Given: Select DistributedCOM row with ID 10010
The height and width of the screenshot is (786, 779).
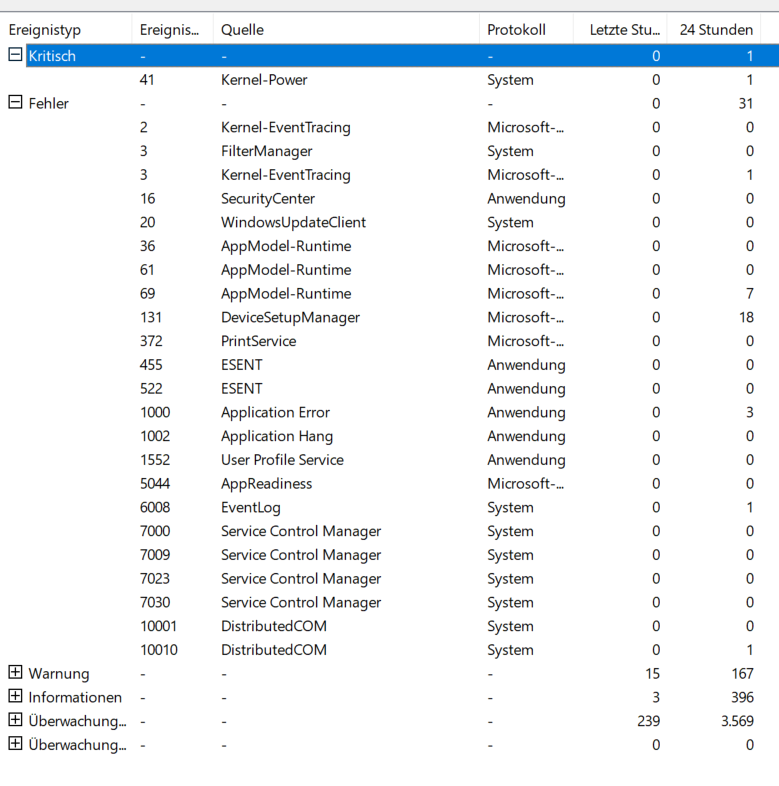Looking at the screenshot, I should [390, 650].
